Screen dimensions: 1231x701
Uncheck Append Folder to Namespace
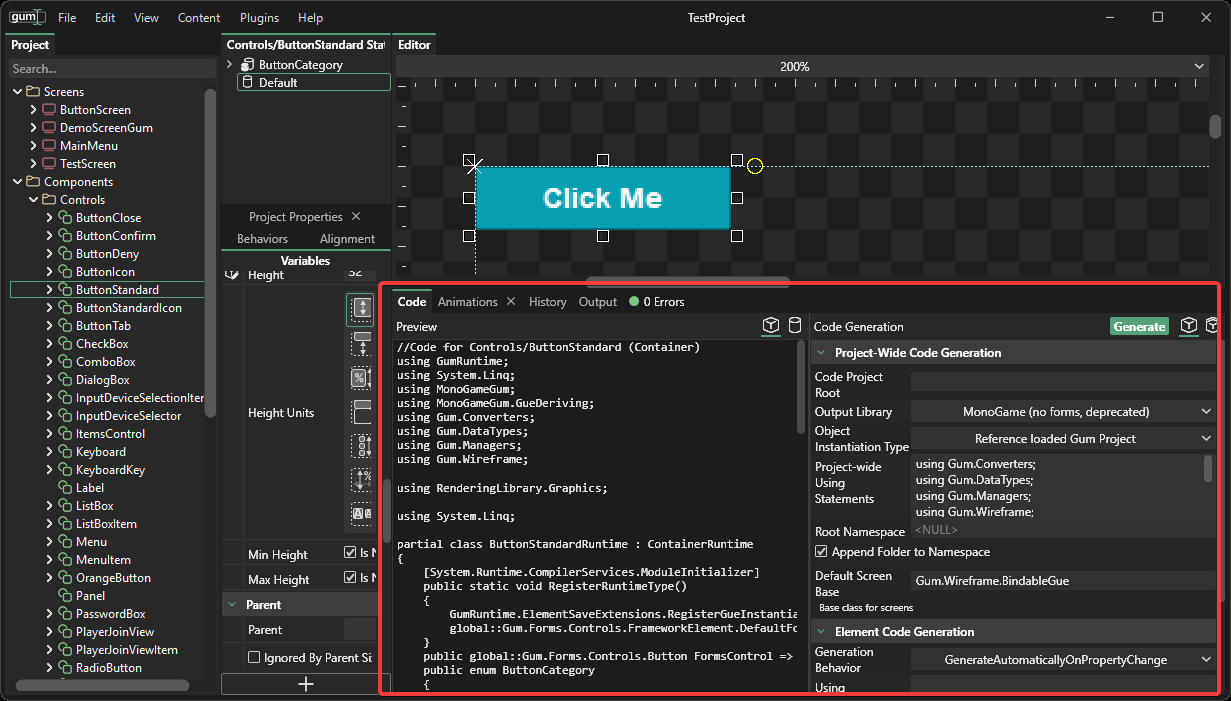click(821, 552)
